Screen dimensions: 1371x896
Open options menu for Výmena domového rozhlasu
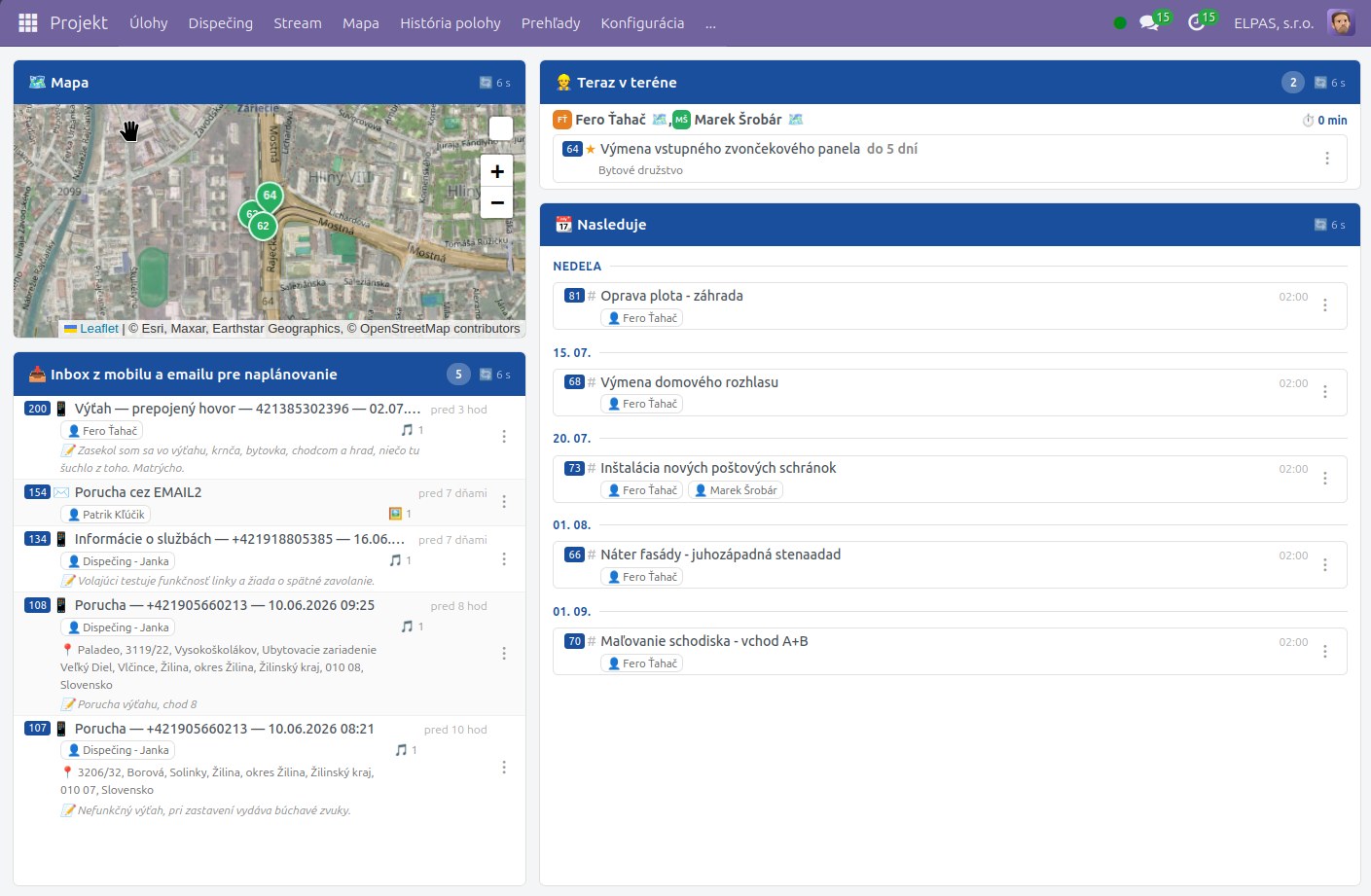1325,392
